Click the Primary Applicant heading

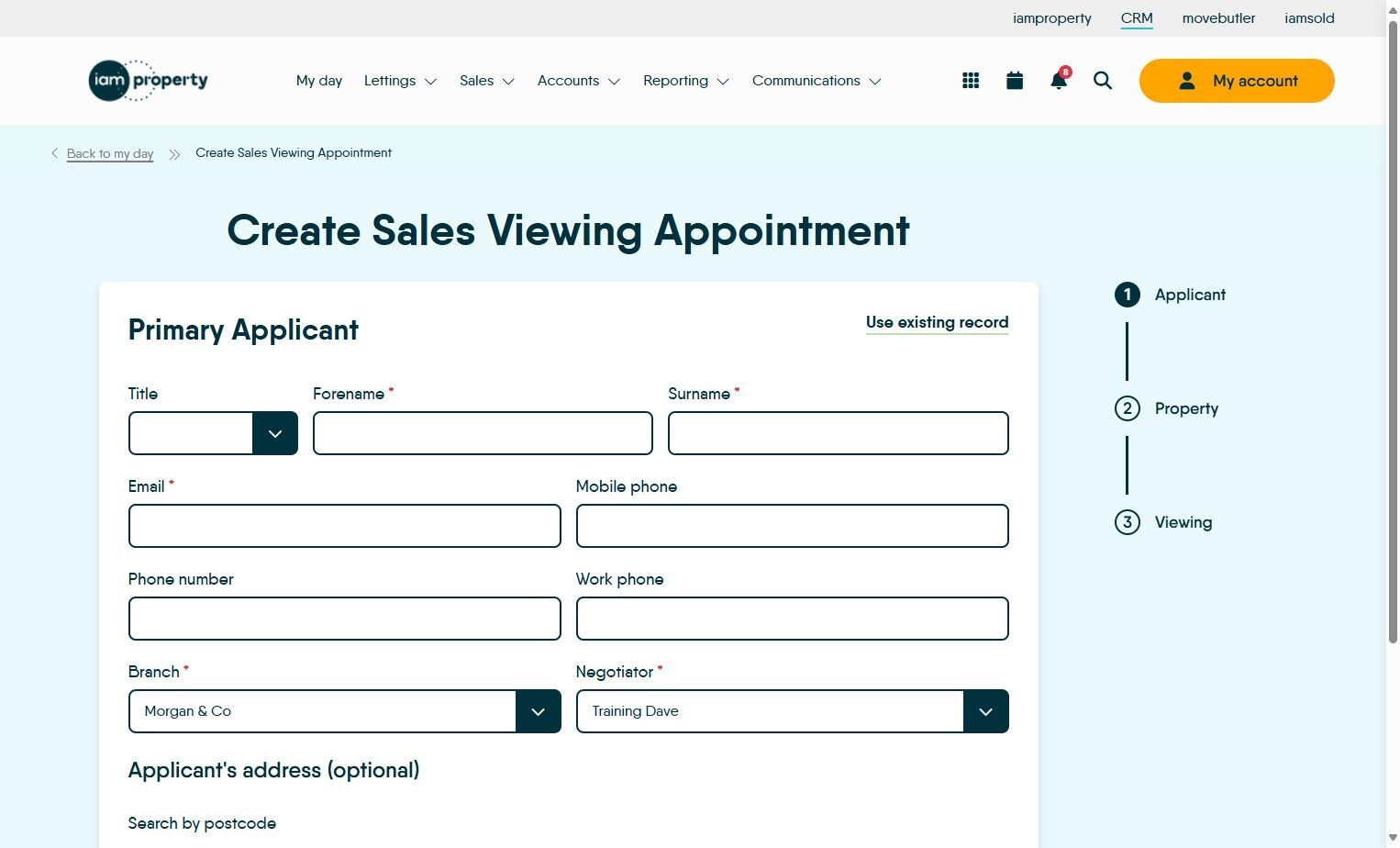click(243, 329)
